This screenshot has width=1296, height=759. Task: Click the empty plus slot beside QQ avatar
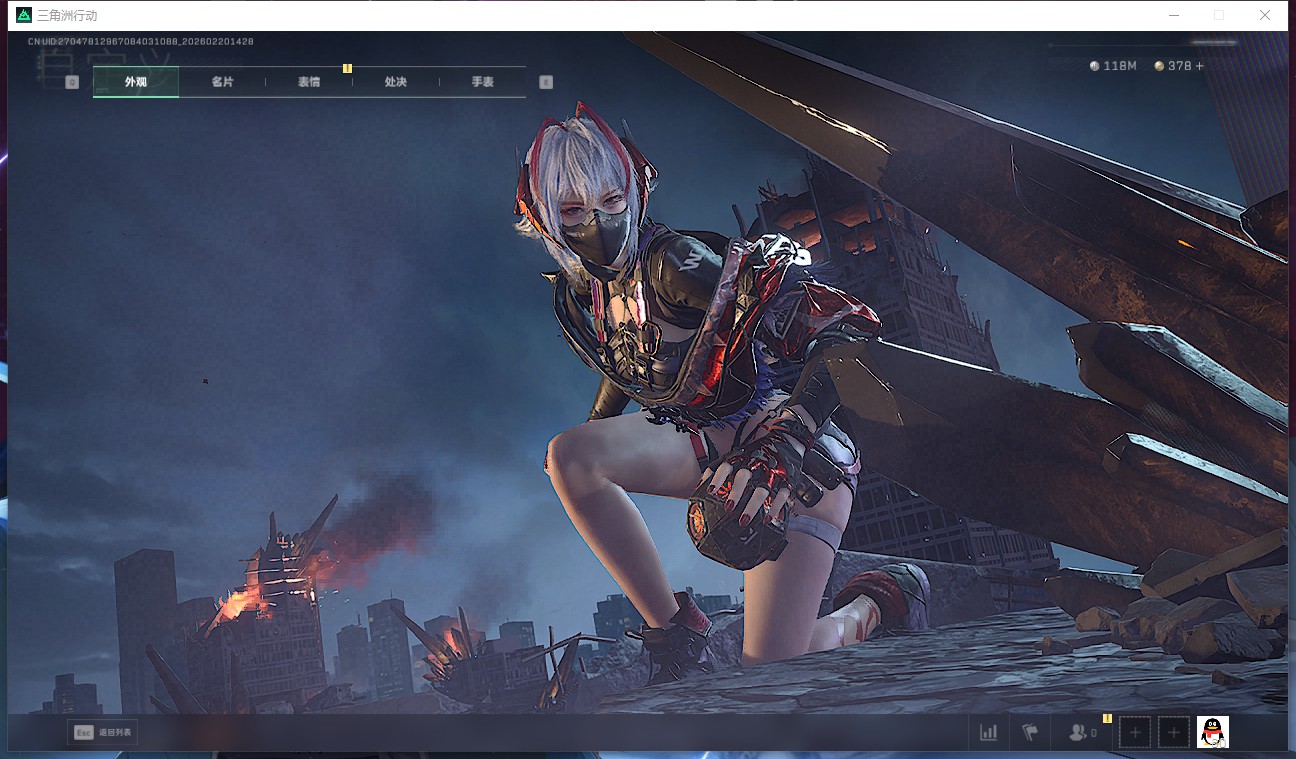point(1174,733)
